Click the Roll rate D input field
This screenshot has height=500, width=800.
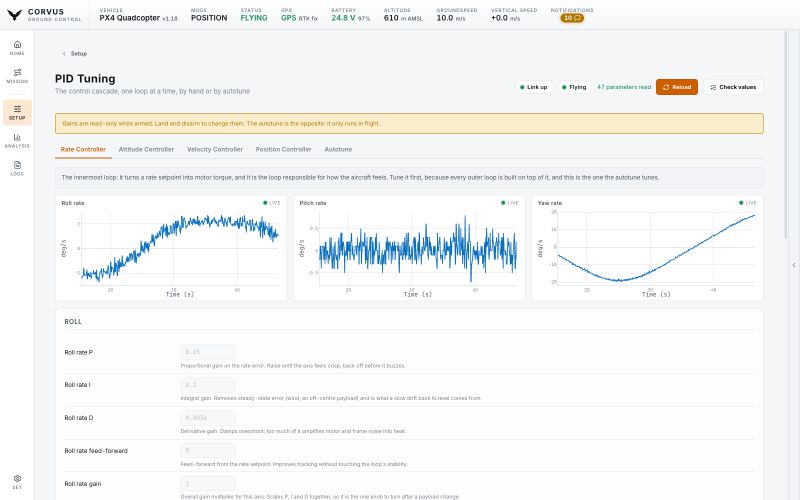coord(208,417)
